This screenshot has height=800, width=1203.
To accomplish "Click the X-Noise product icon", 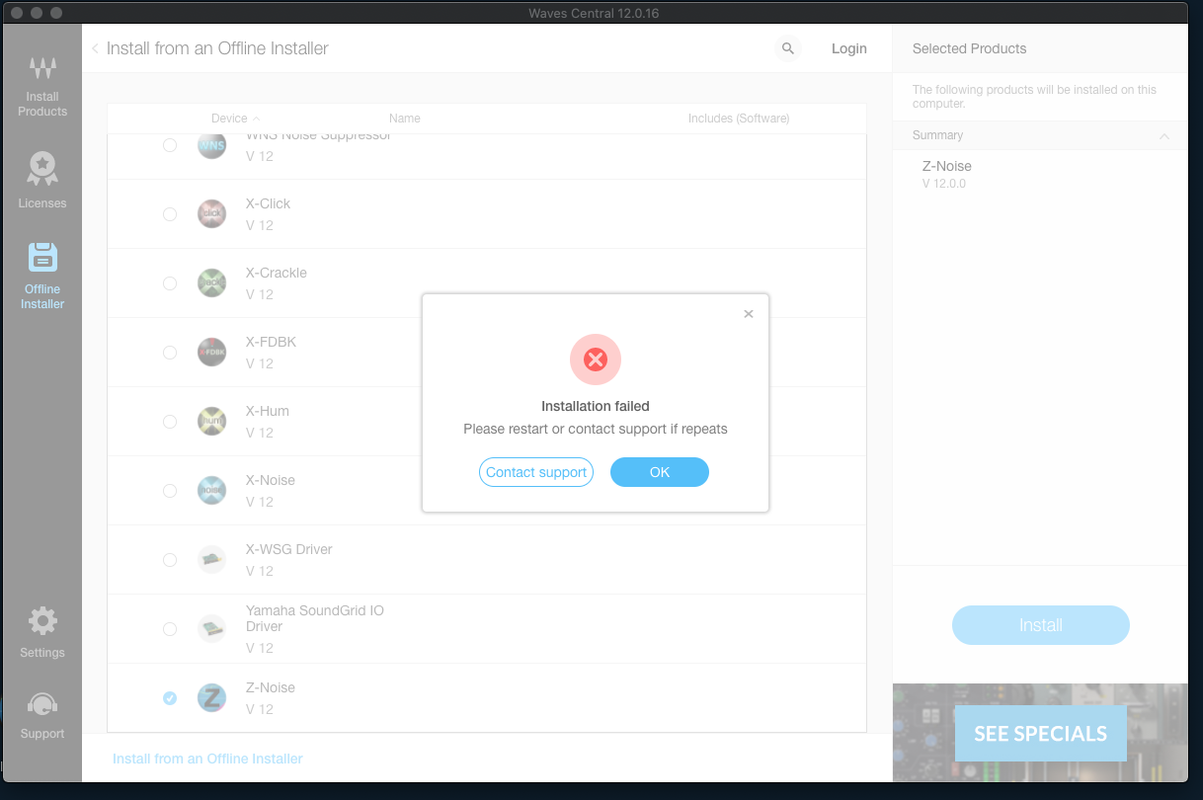I will pos(211,490).
